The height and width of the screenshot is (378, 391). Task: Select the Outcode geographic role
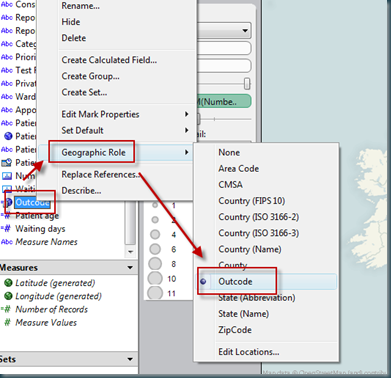235,282
